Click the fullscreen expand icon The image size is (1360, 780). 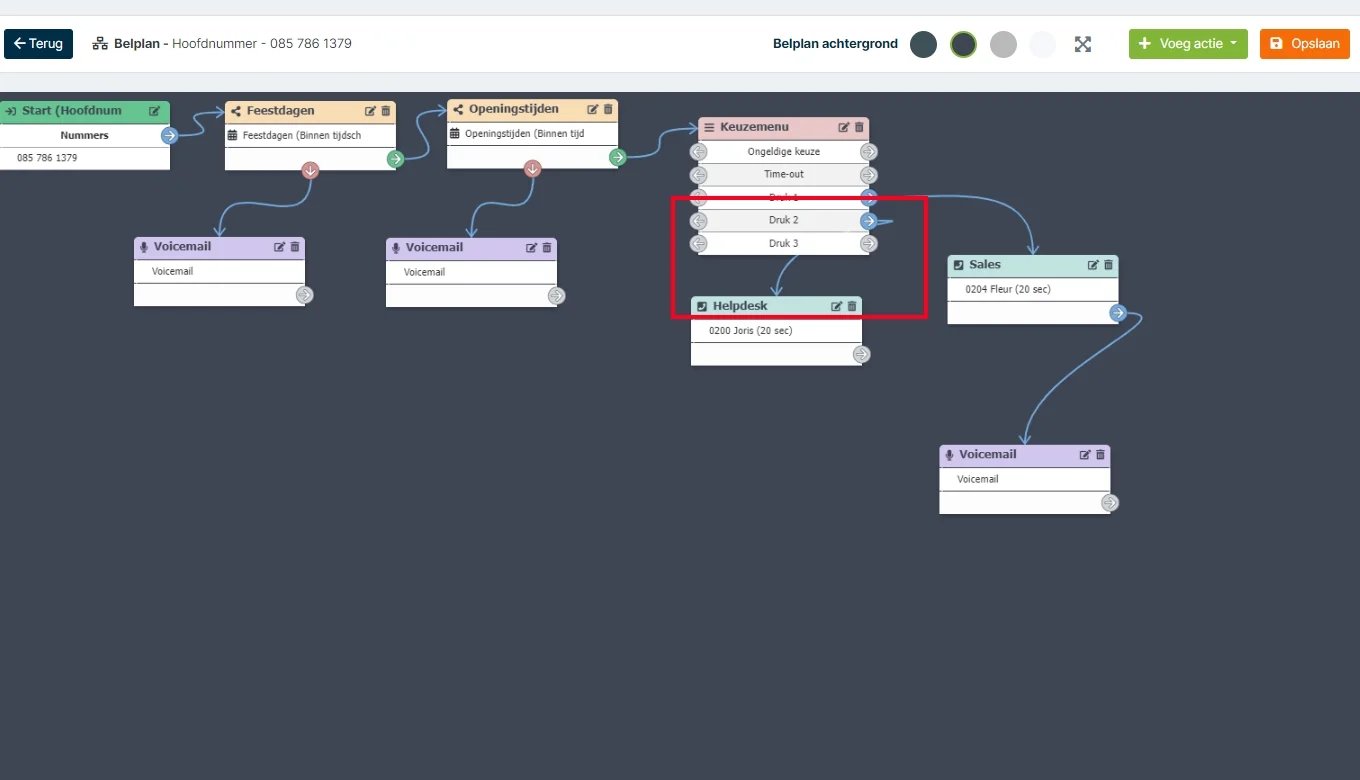pyautogui.click(x=1083, y=44)
